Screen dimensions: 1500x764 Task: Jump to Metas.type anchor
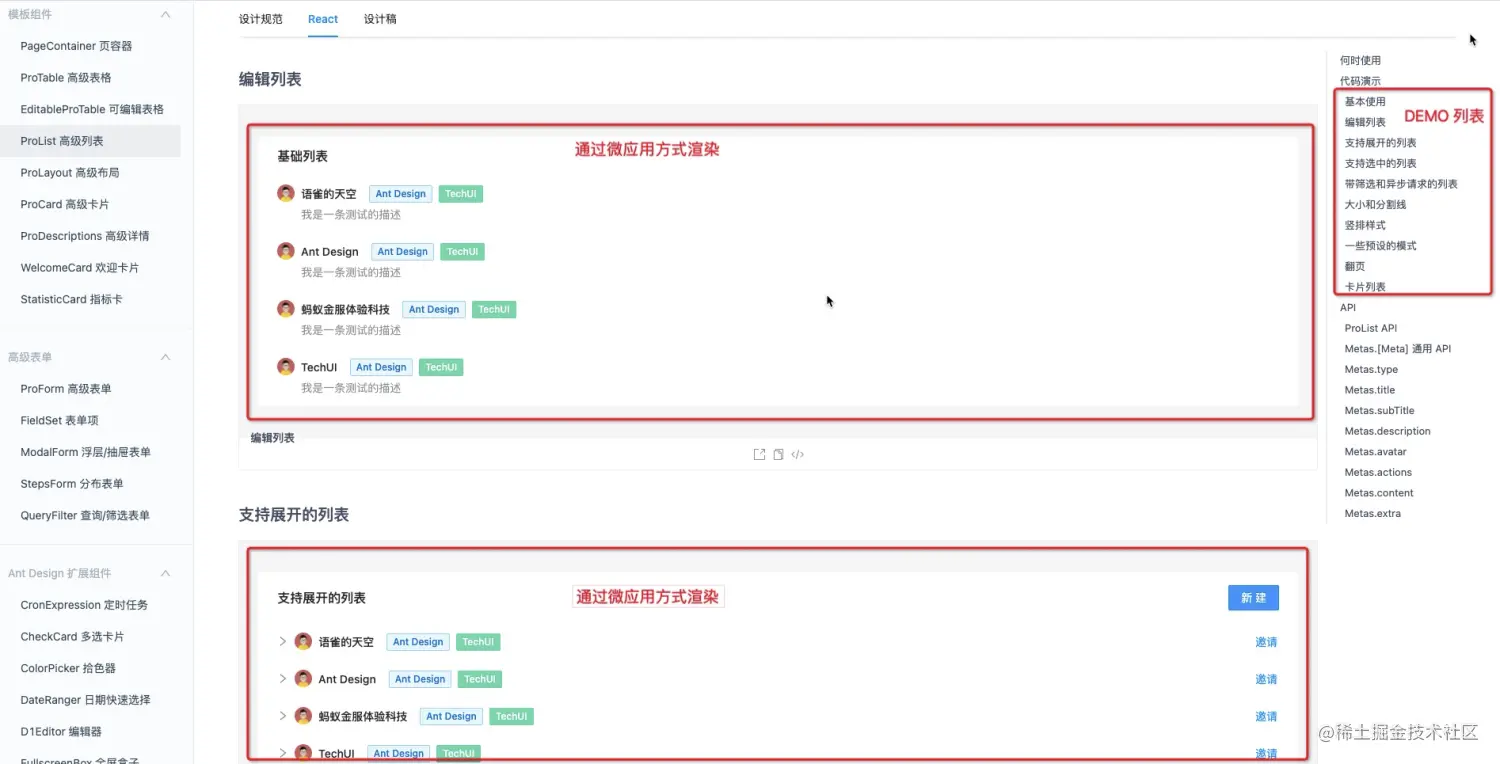pyautogui.click(x=1371, y=369)
